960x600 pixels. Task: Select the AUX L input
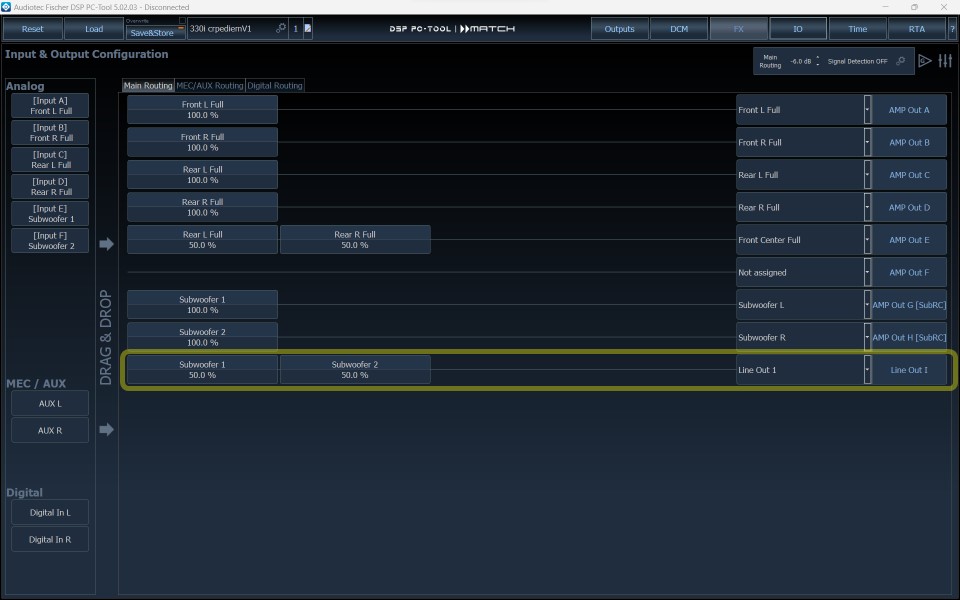tap(50, 403)
